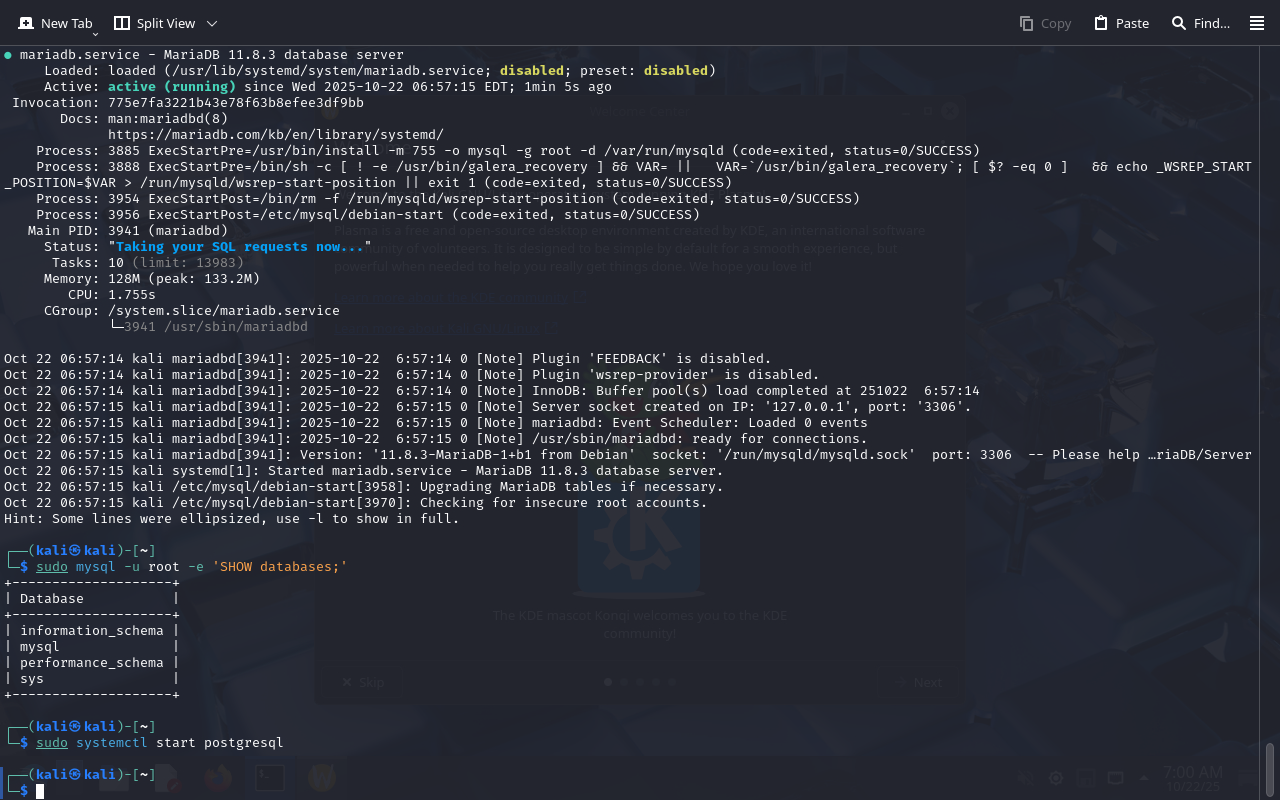Click the performance_schema database row
Viewport: 1280px width, 800px height.
pyautogui.click(x=91, y=662)
